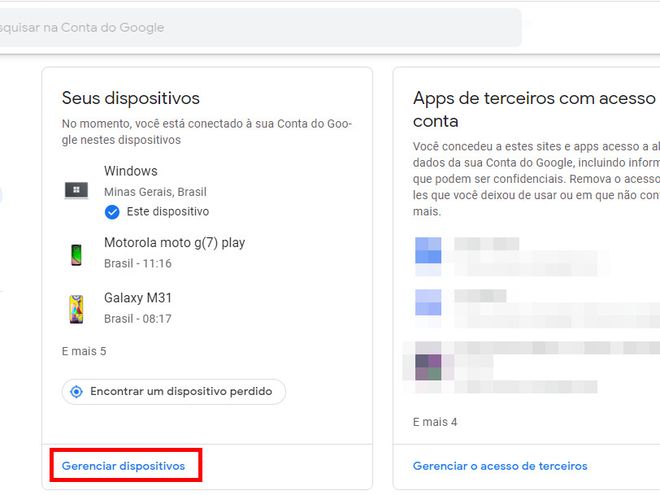
Task: Open the Gerenciar dispositivos link
Action: pyautogui.click(x=123, y=466)
